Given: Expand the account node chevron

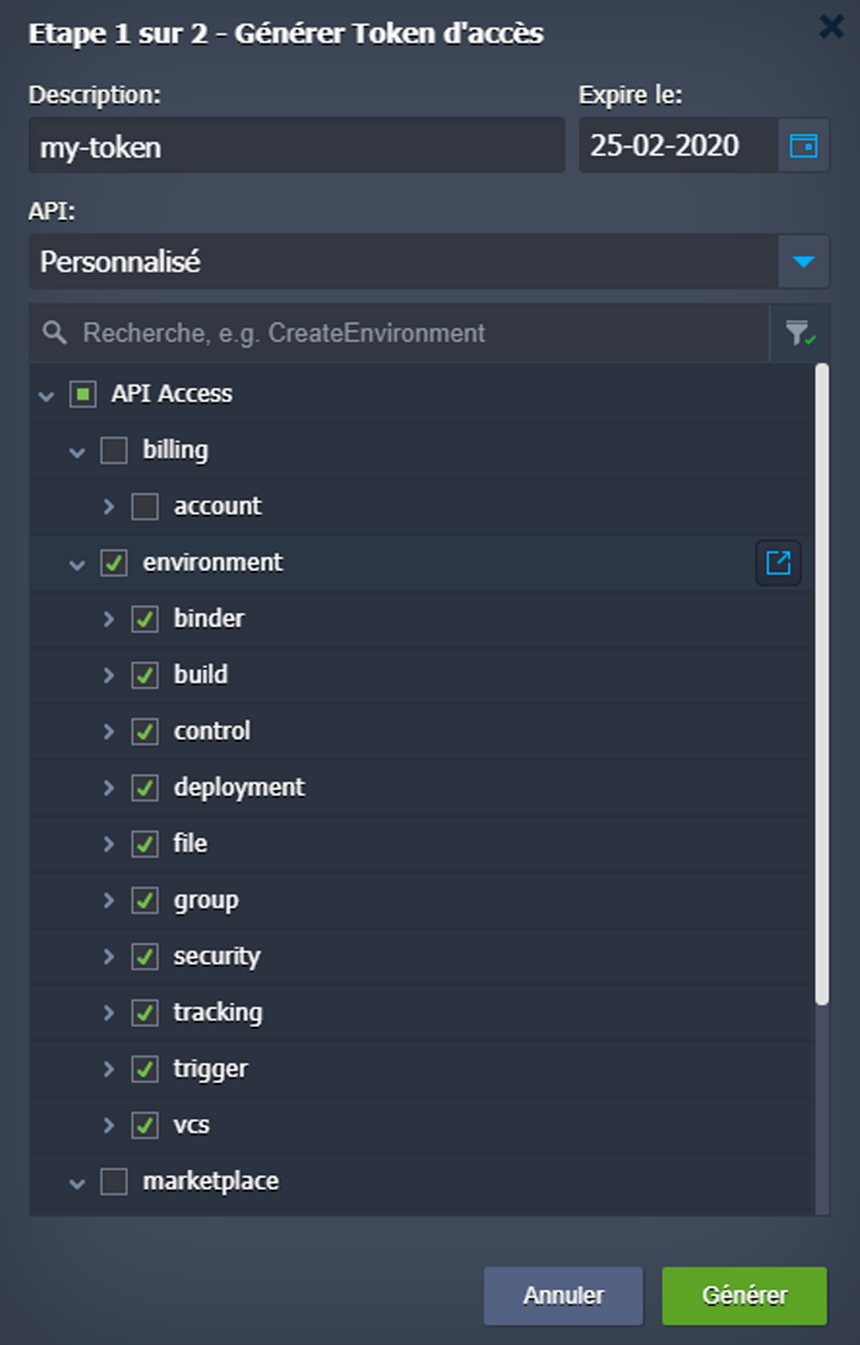Looking at the screenshot, I should coord(109,506).
